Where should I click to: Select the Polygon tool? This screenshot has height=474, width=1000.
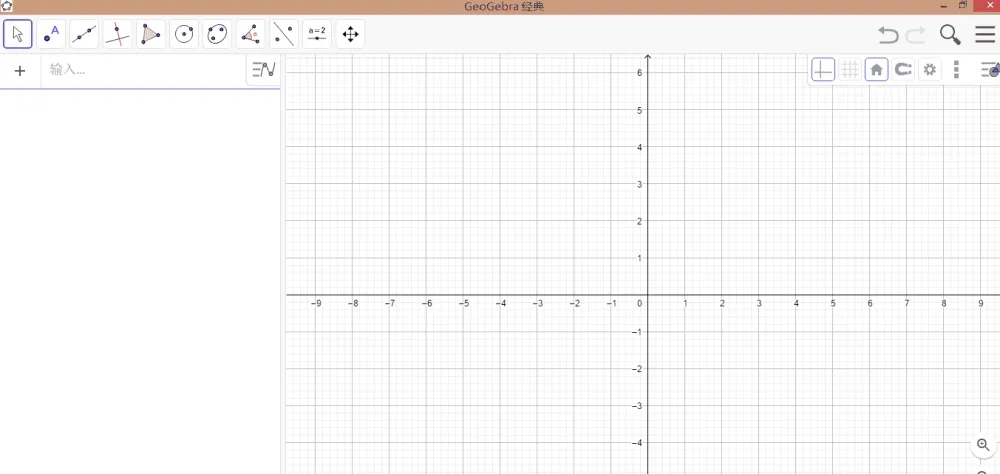pos(151,34)
